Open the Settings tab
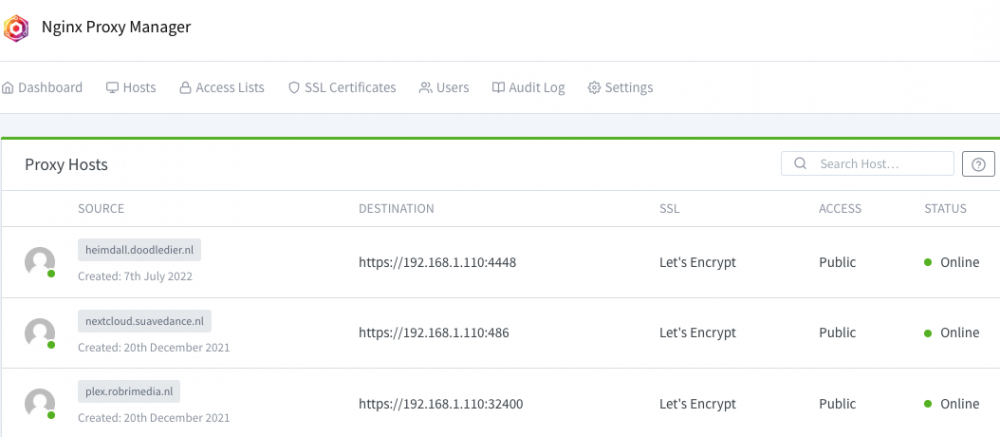This screenshot has height=437, width=1000. (x=620, y=87)
